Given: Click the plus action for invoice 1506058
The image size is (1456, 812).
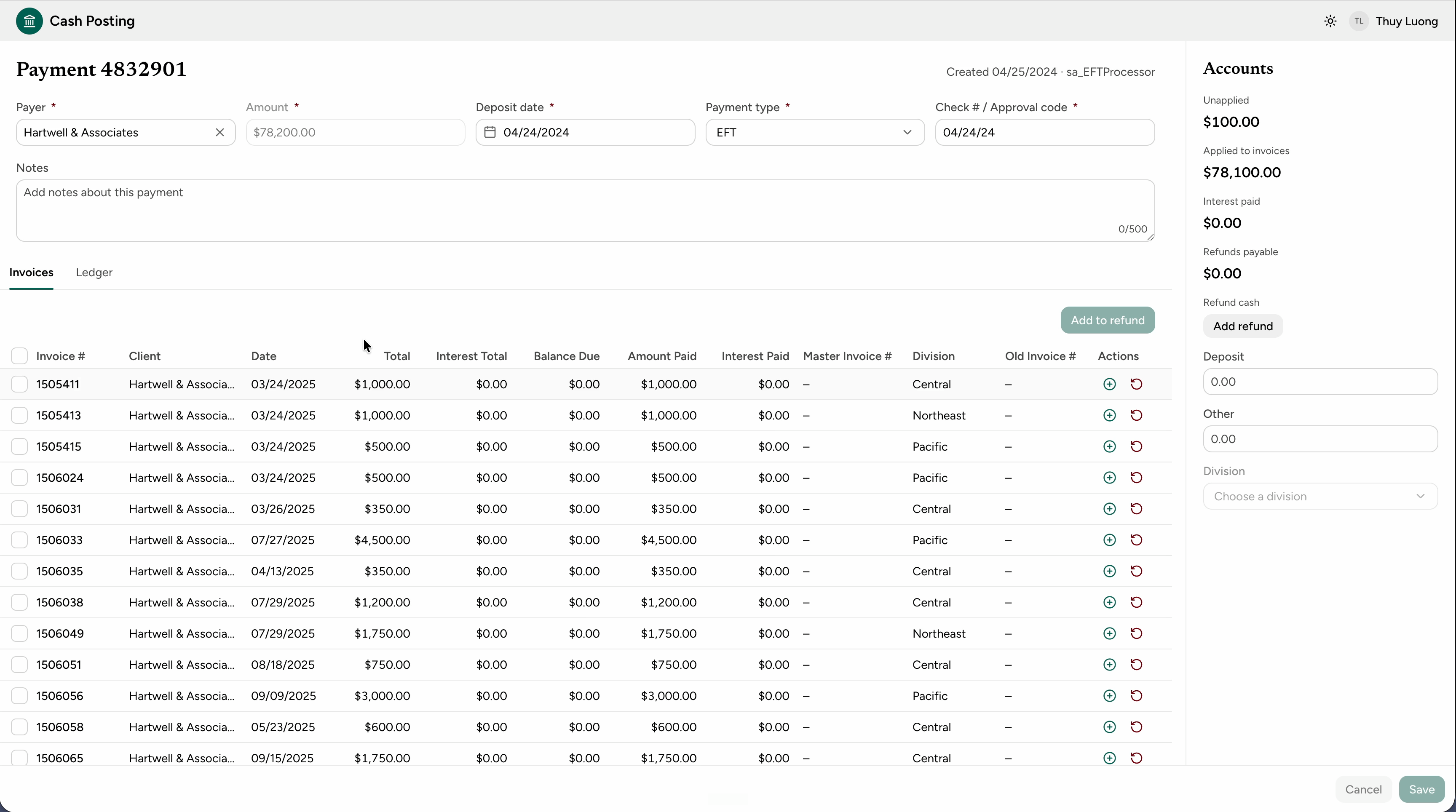Looking at the screenshot, I should tap(1110, 727).
